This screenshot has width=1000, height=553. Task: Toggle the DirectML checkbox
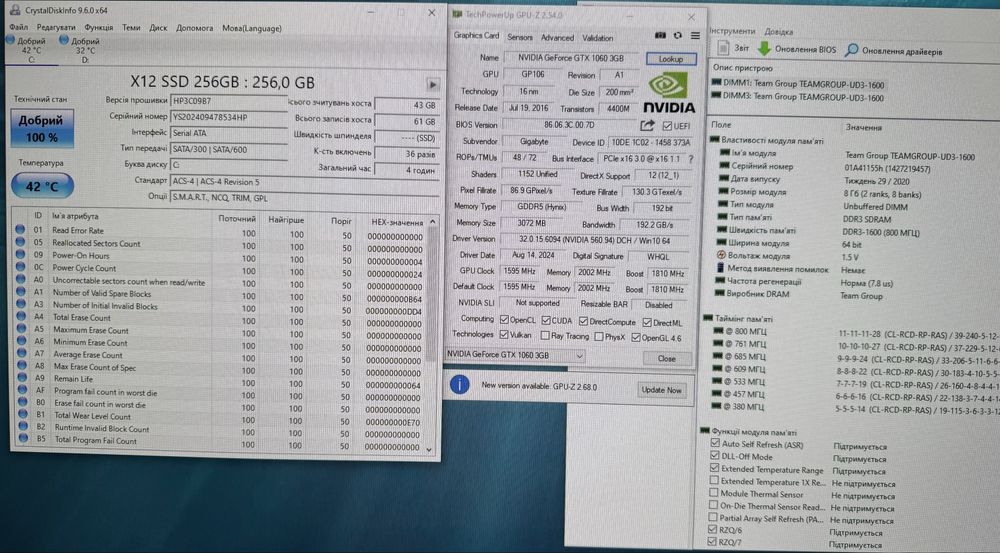[647, 323]
